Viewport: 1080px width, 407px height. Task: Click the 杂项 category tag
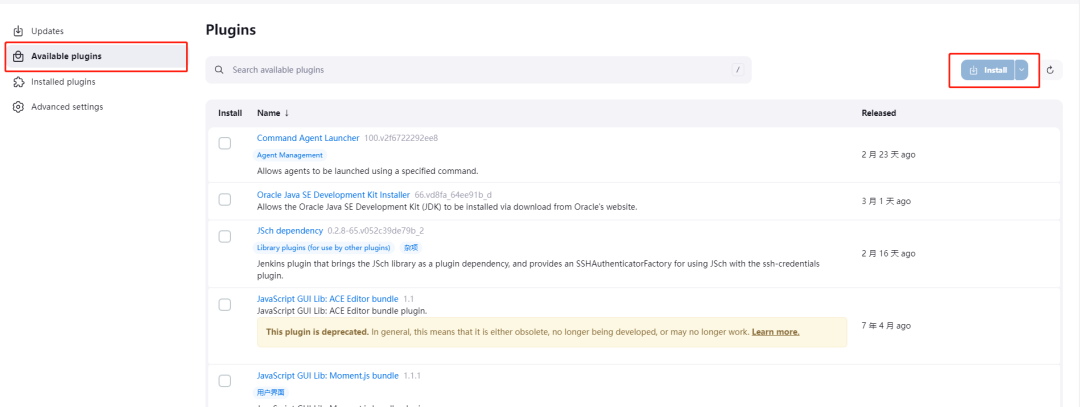click(x=411, y=247)
